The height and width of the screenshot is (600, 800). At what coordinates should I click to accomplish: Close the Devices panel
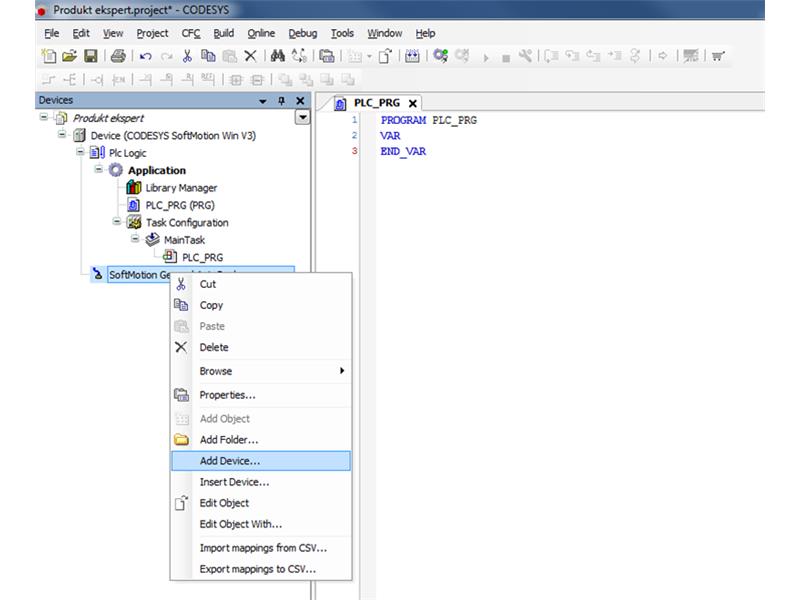point(301,101)
